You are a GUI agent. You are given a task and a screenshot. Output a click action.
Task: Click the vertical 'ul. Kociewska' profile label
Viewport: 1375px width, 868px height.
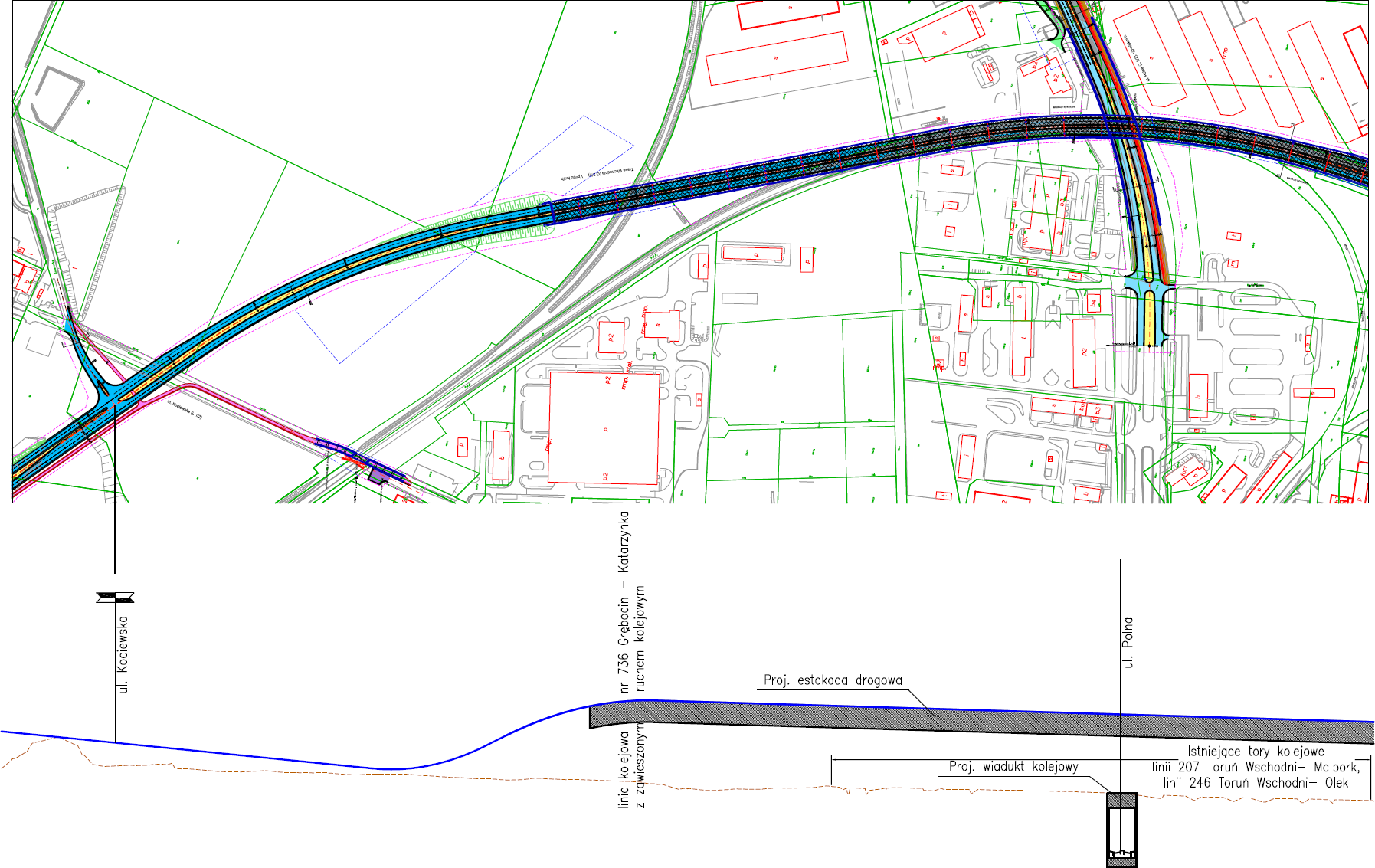point(123,655)
